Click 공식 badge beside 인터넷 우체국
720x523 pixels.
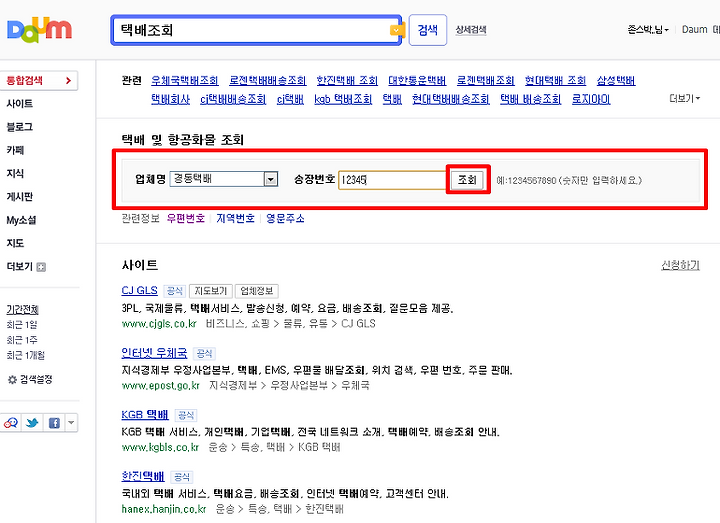click(204, 354)
